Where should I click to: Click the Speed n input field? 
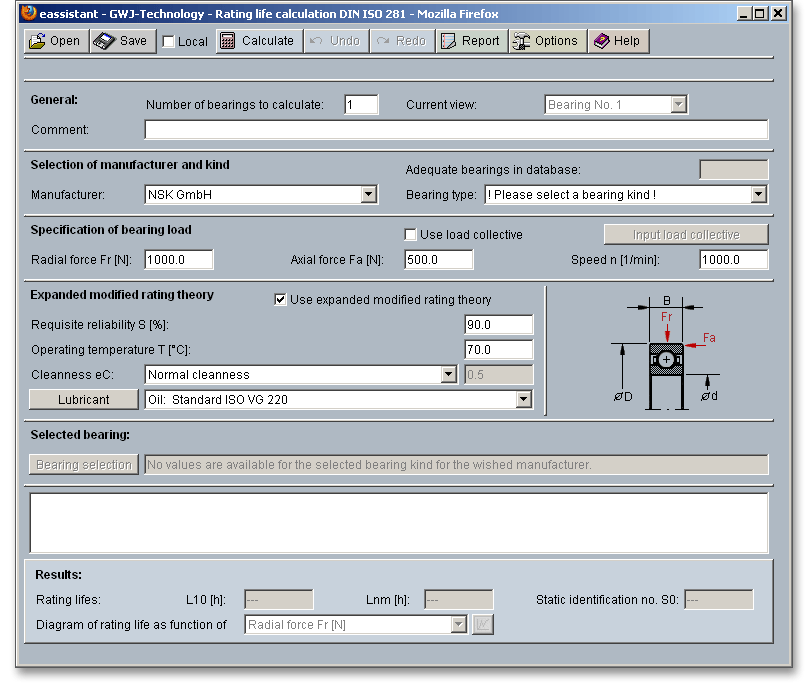pos(734,260)
